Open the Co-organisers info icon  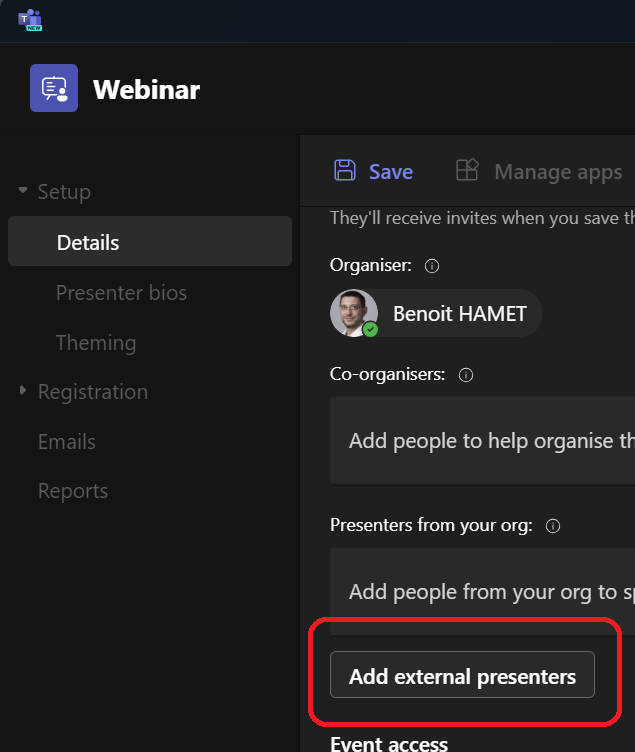point(466,375)
